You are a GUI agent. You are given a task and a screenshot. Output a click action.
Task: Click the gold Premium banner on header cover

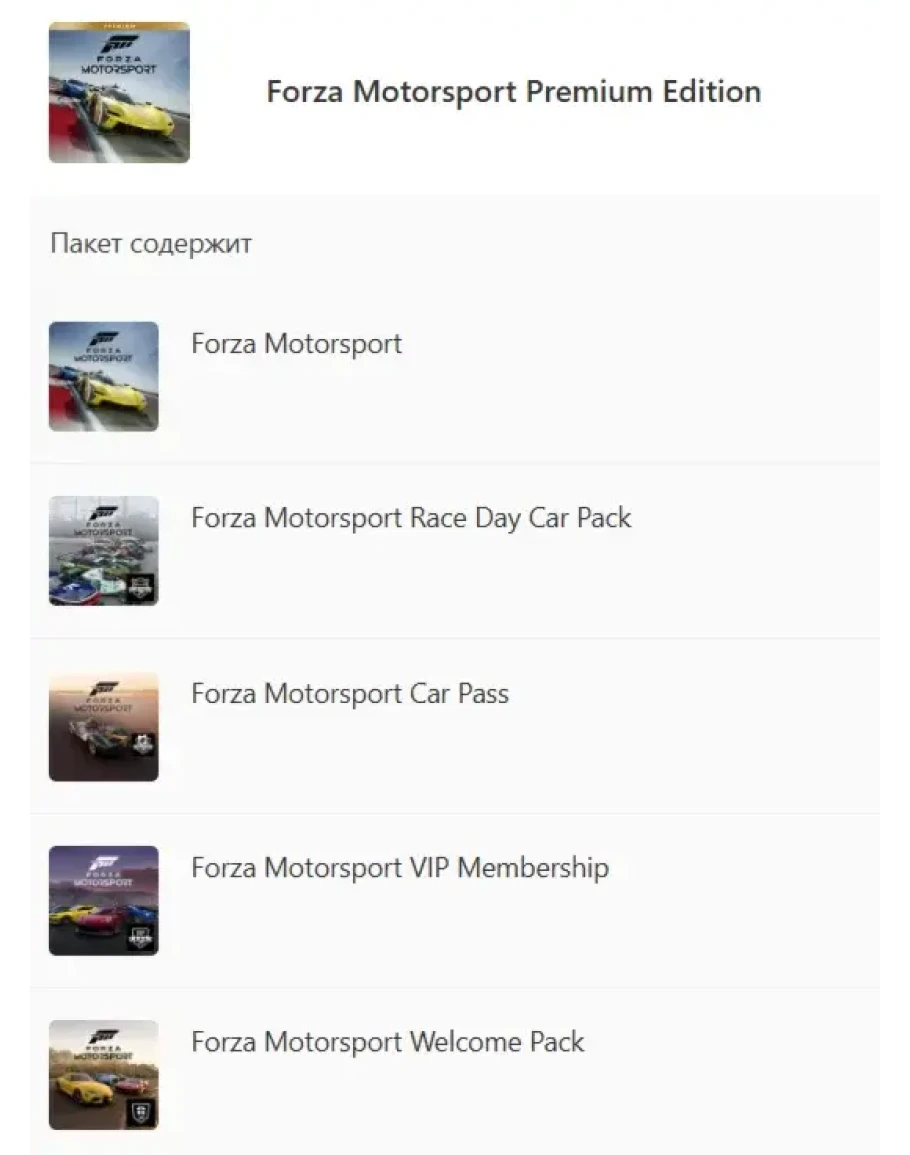coord(119,25)
